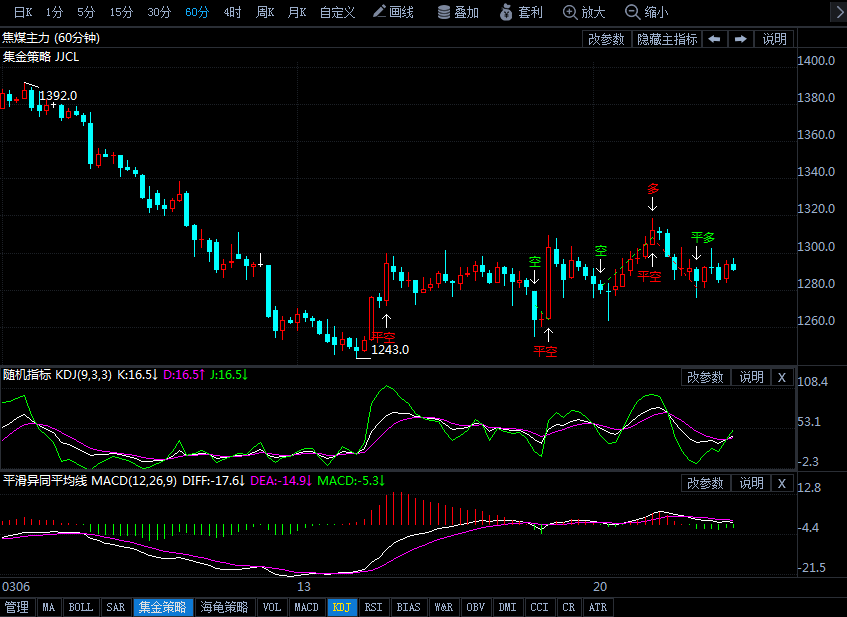Click the 随机指标 KDJ(9,3,3) label

click(x=57, y=374)
